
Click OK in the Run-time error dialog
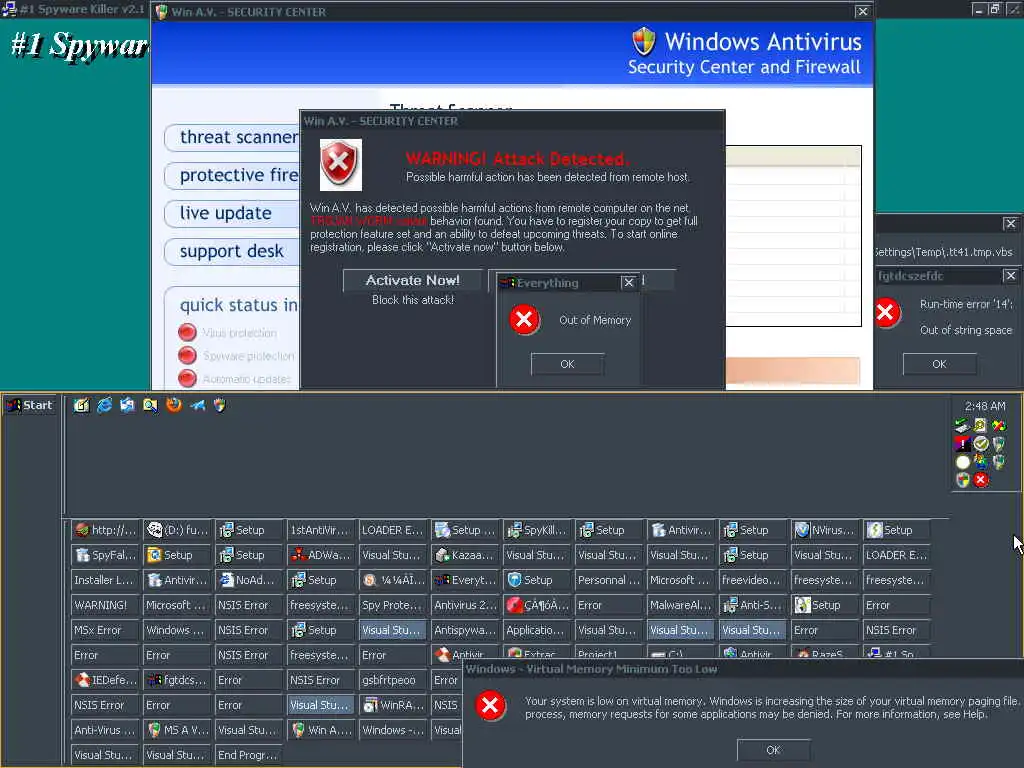939,364
